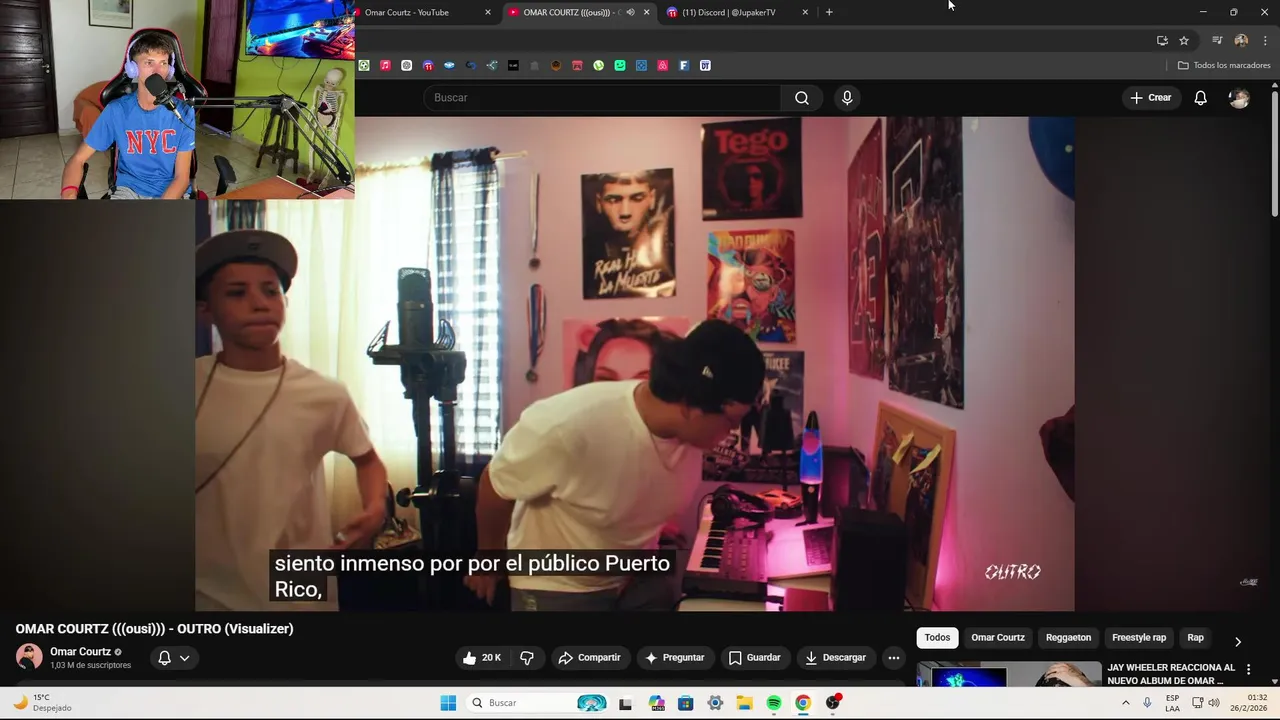Open a new browser tab

(x=829, y=12)
